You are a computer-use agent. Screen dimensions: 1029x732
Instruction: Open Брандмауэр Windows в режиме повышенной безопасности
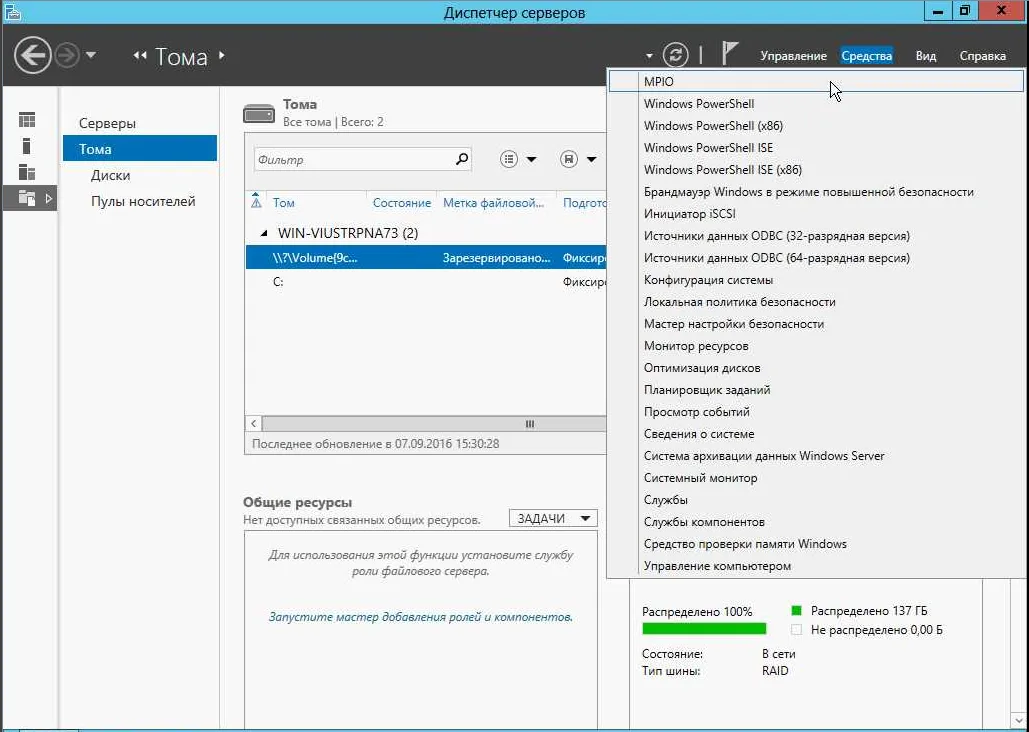(816, 192)
